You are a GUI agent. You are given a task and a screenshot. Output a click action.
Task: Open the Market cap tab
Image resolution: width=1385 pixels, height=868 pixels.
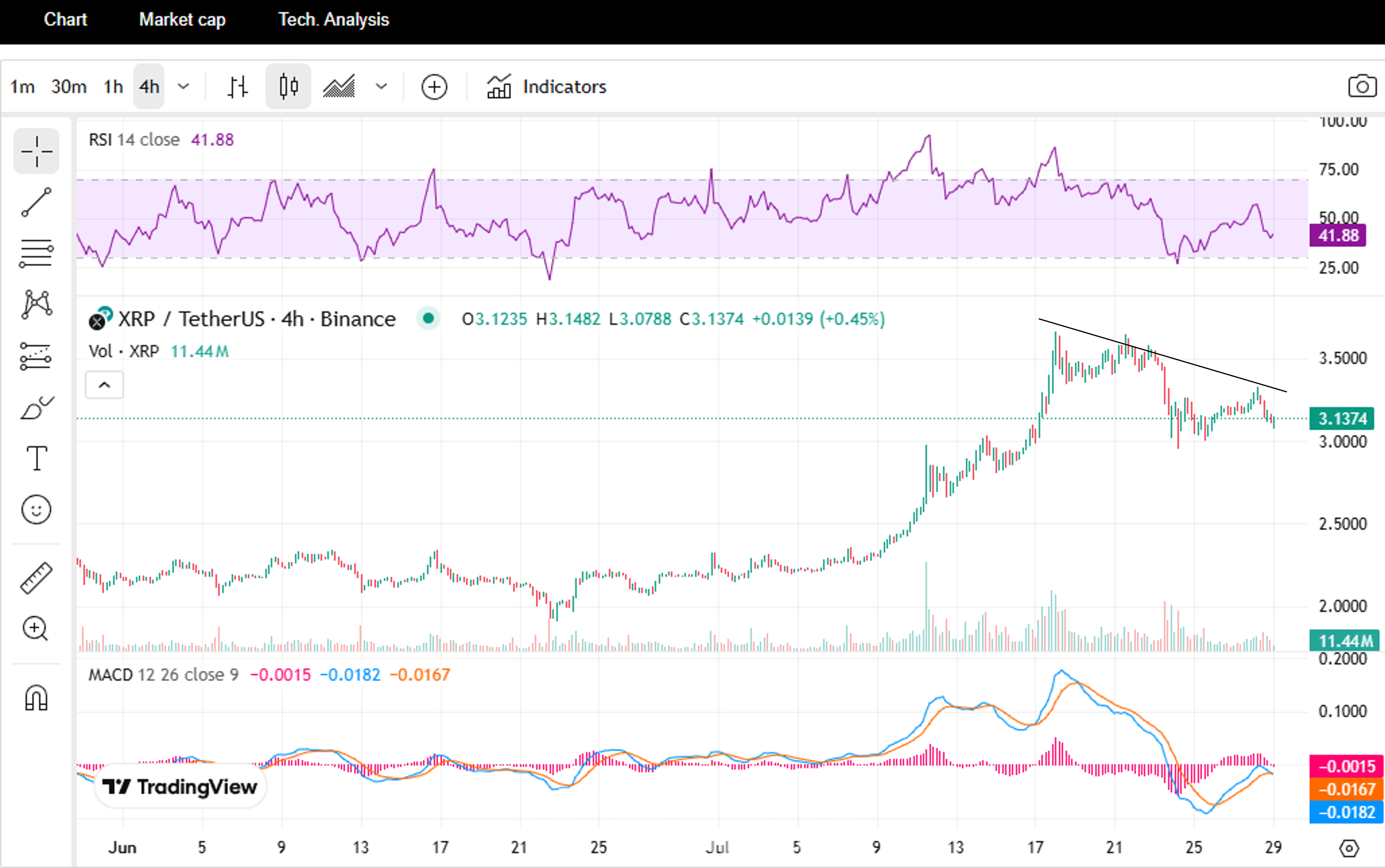(x=182, y=20)
